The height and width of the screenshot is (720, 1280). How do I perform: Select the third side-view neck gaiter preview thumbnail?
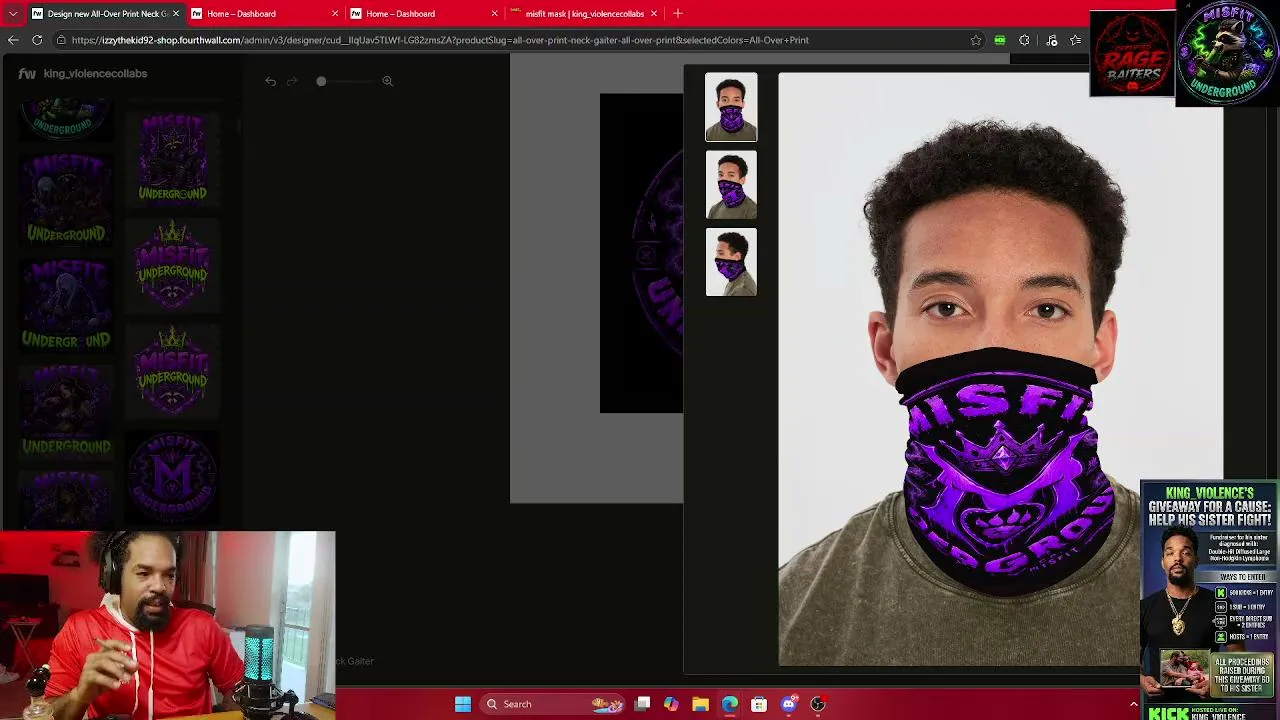coord(731,262)
